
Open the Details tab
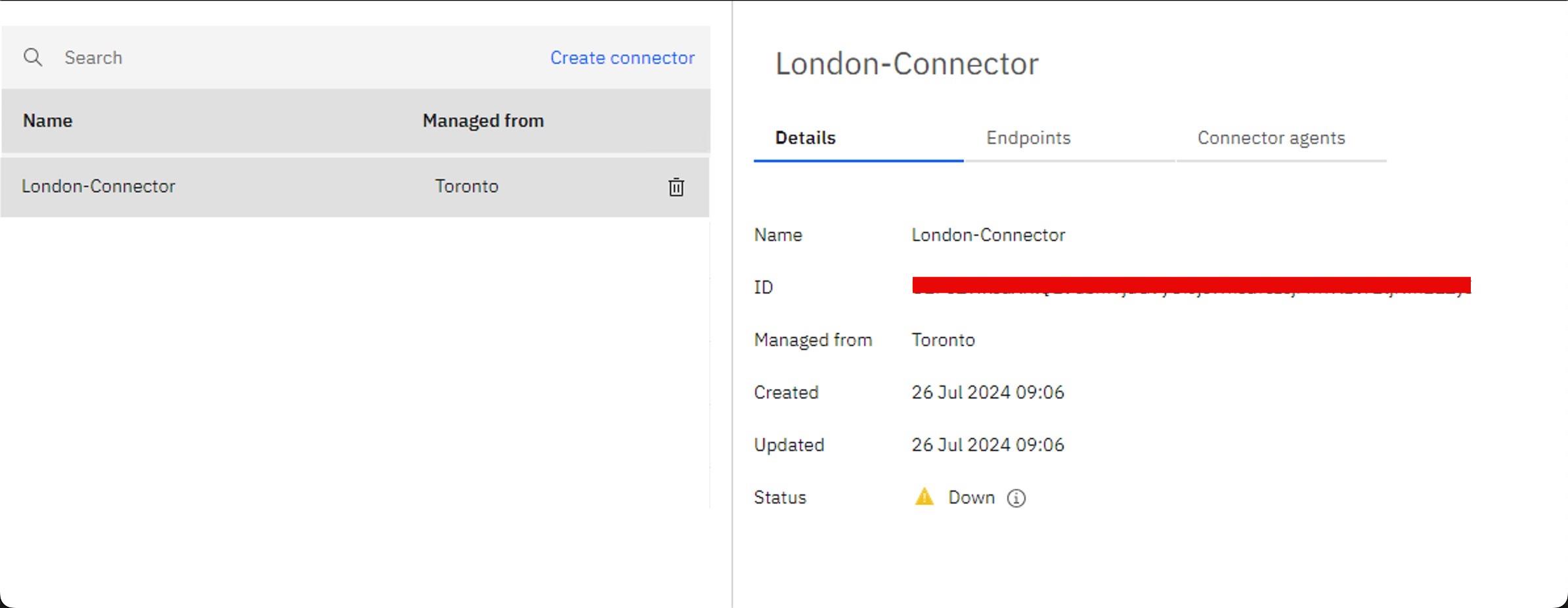point(805,138)
